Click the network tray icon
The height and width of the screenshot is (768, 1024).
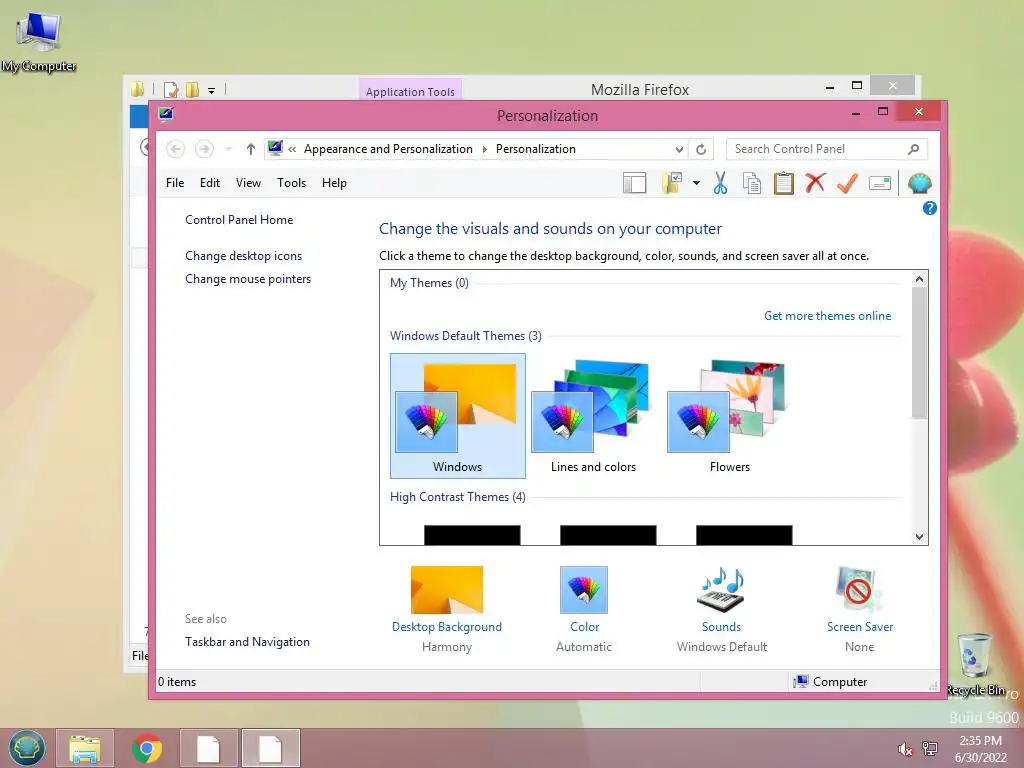(x=930, y=749)
